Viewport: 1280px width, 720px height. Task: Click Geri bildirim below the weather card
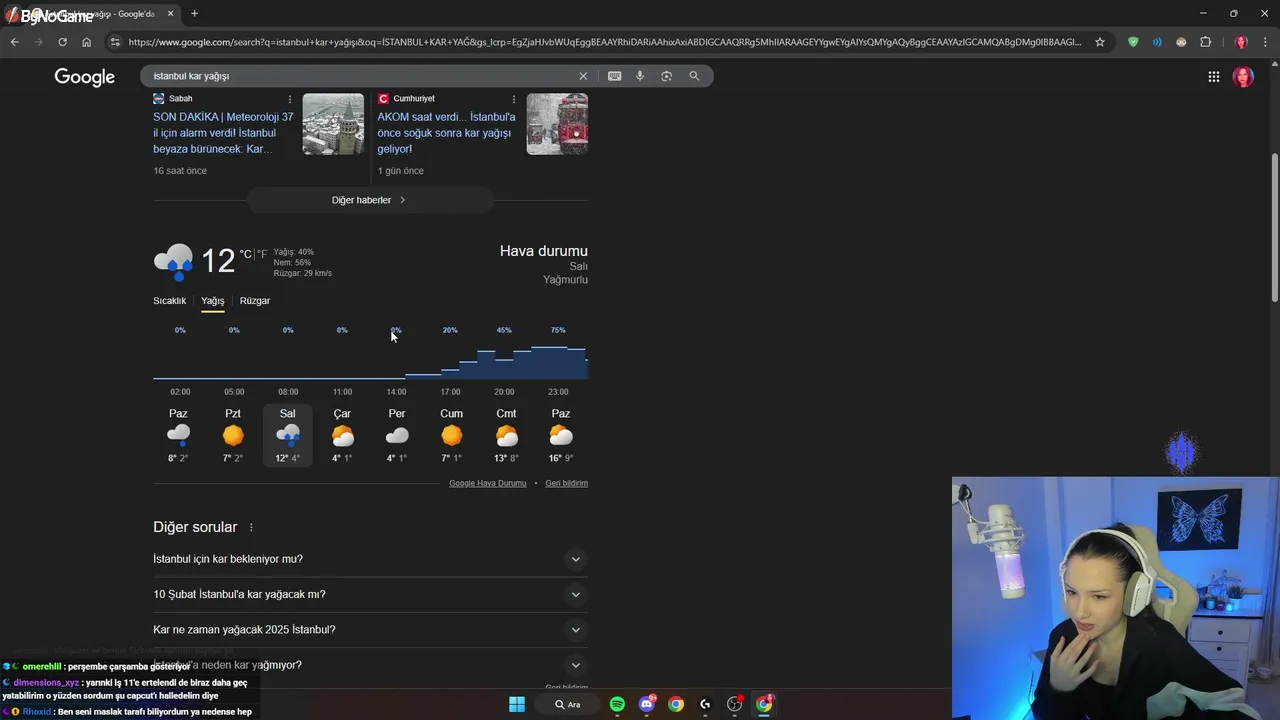566,483
